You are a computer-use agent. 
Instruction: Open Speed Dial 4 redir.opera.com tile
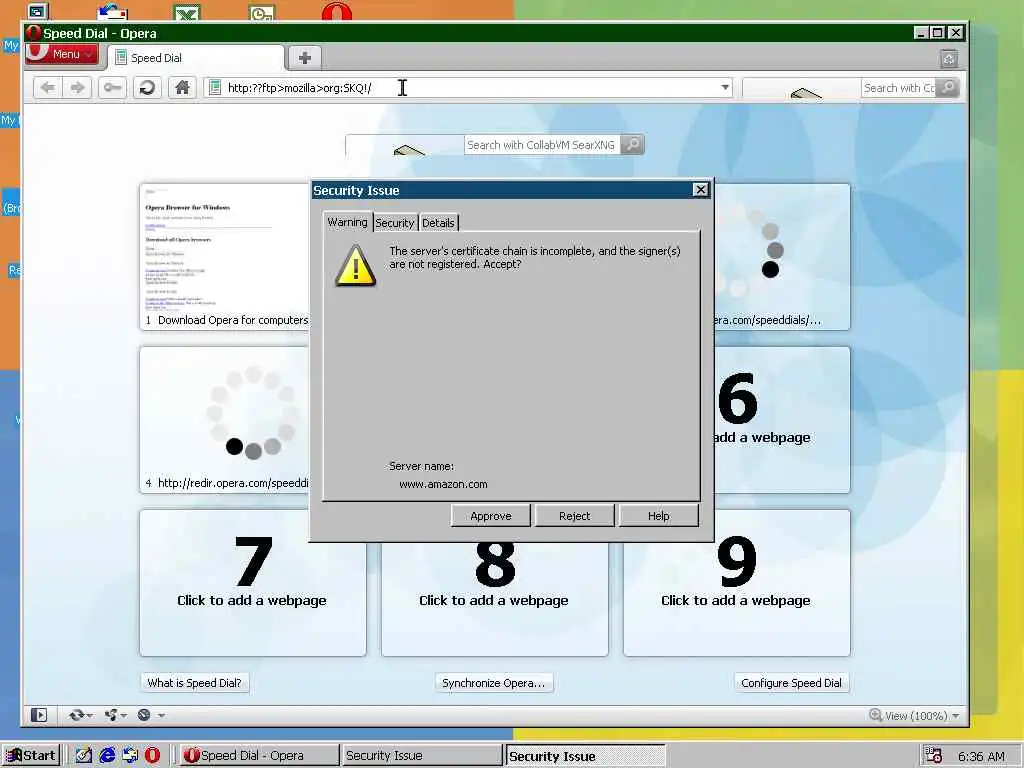[225, 419]
